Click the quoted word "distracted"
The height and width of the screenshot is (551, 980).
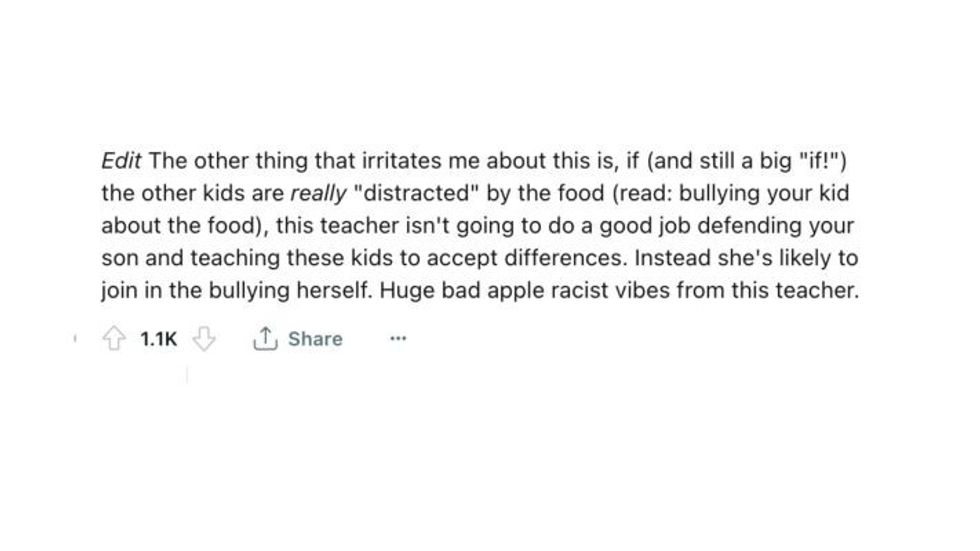tap(420, 192)
